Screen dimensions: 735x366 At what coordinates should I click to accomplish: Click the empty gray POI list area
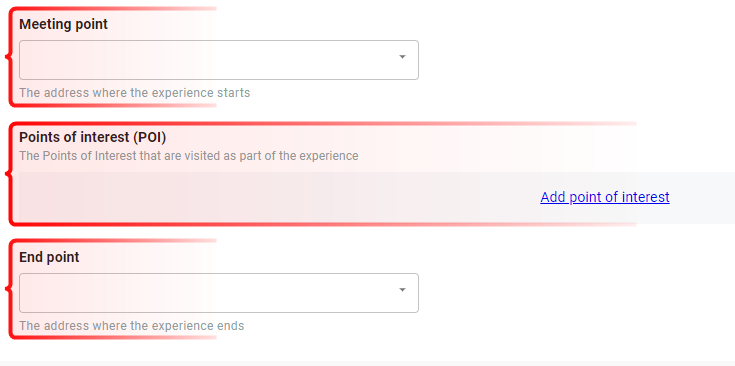click(277, 197)
